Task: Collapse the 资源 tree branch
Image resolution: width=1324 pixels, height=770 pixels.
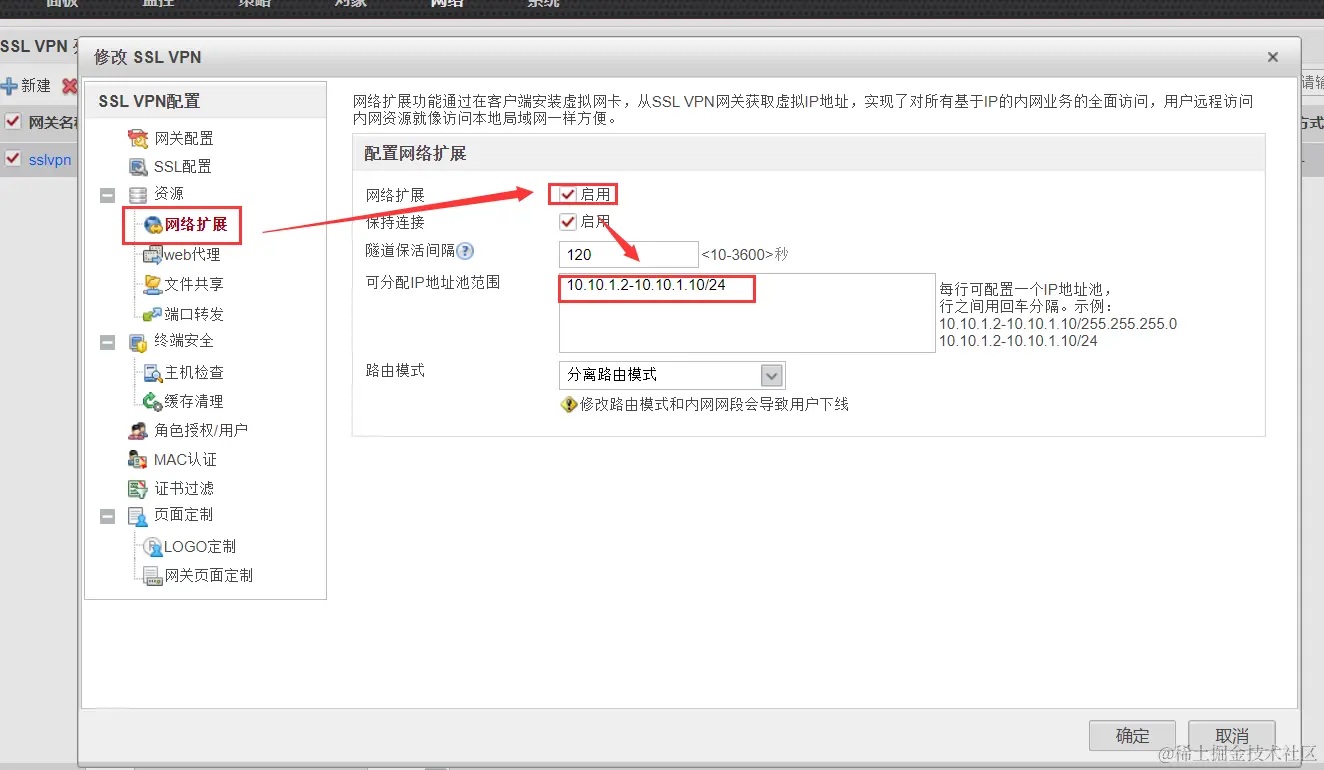Action: 108,194
